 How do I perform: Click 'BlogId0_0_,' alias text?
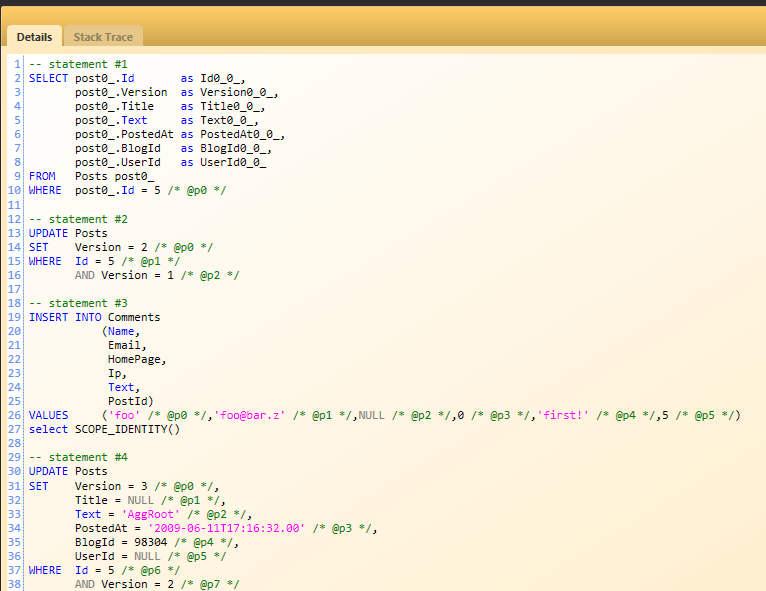click(x=236, y=148)
